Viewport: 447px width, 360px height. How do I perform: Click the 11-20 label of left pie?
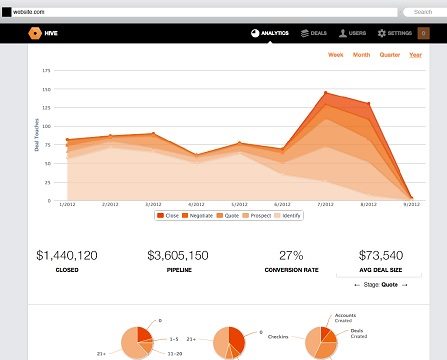coord(175,354)
